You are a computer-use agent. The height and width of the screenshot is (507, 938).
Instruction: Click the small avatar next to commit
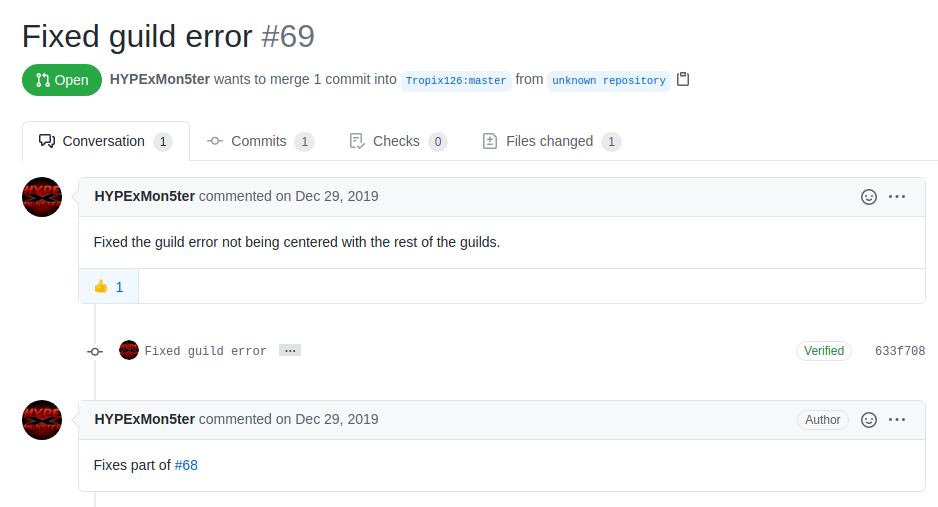point(129,350)
